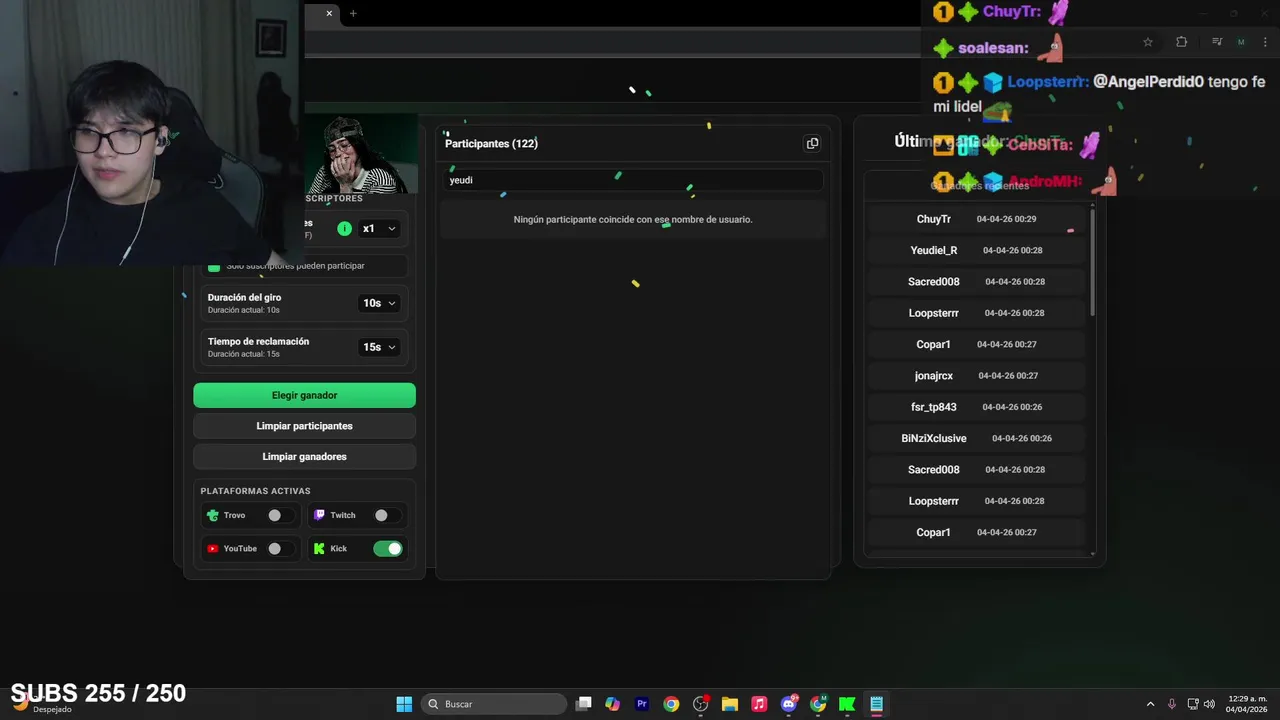
Task: Select the fsr_tp843 winner row
Action: pyautogui.click(x=976, y=407)
